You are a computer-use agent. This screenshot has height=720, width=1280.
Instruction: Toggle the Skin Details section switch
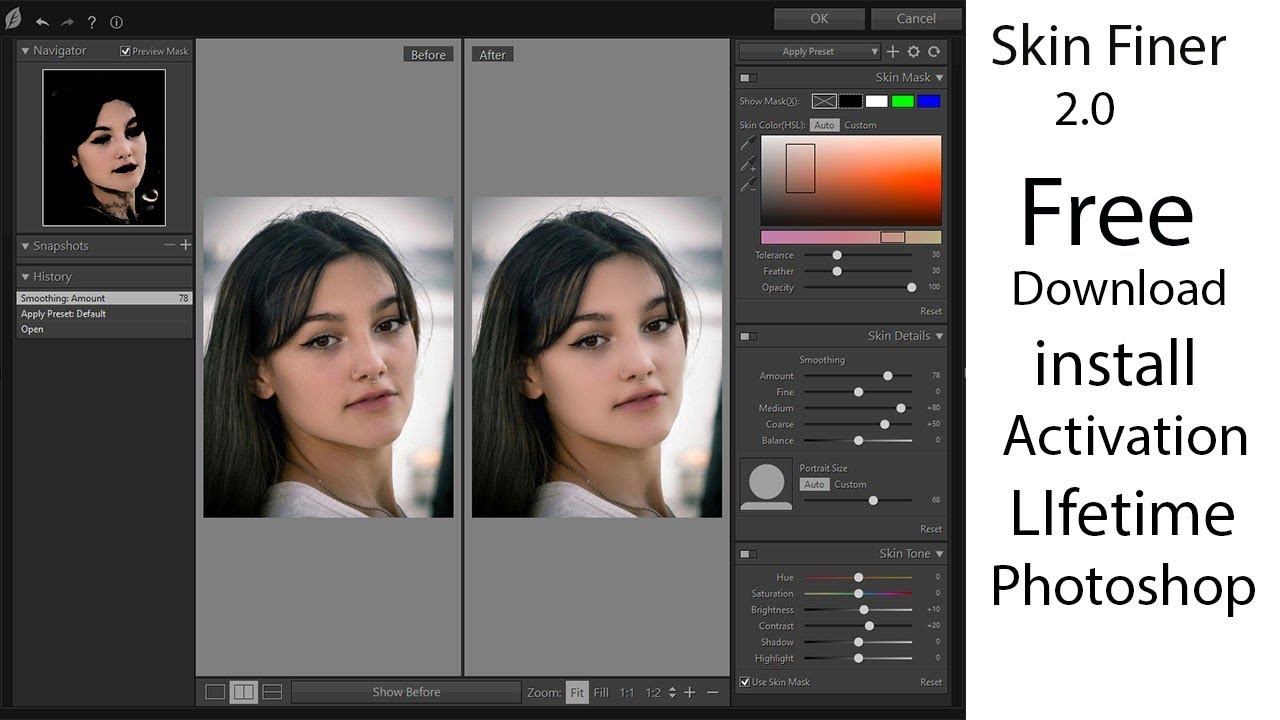point(748,336)
